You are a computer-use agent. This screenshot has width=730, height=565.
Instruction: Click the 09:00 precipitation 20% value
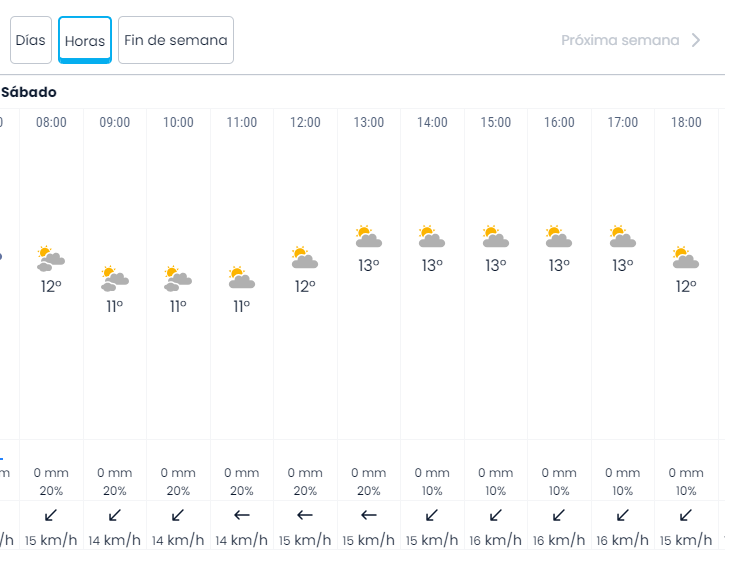[115, 491]
